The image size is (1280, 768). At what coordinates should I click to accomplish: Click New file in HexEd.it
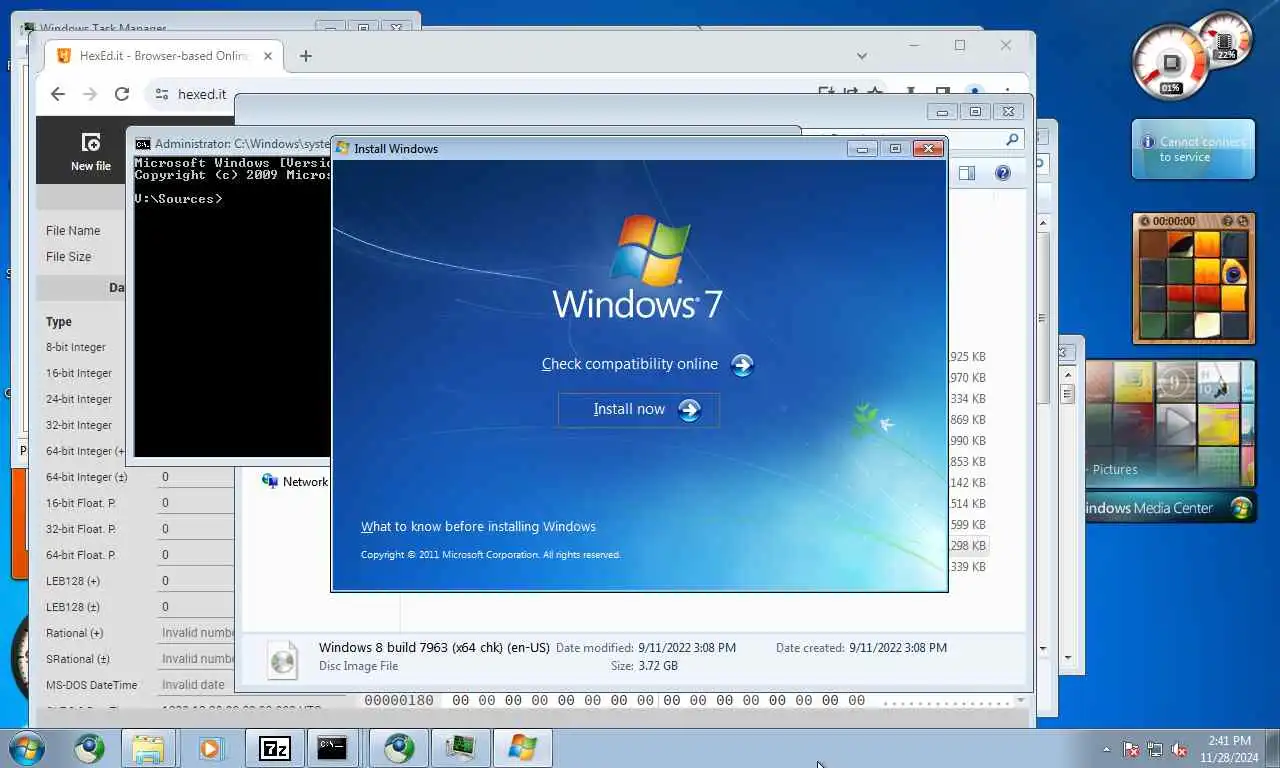[90, 152]
